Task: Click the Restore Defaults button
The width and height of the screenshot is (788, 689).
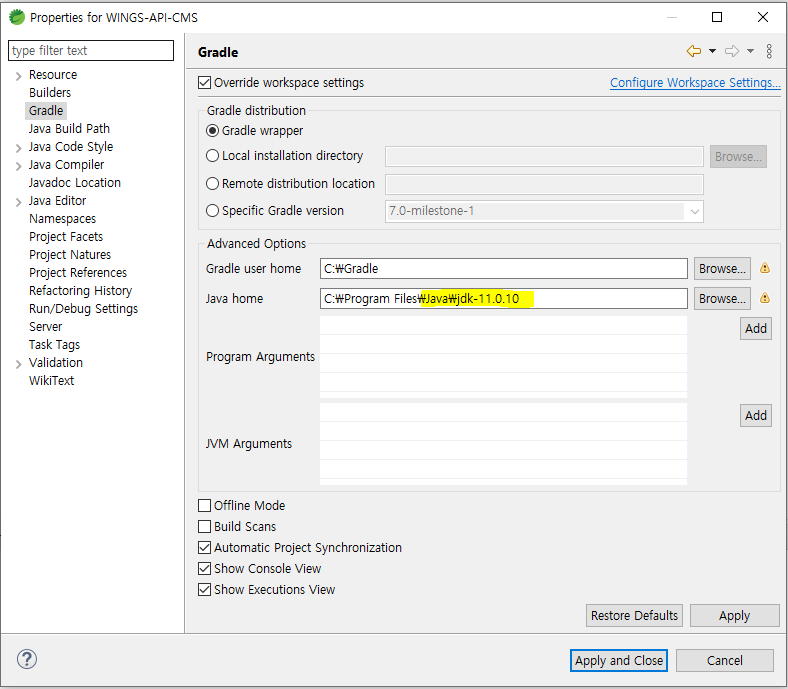Action: pyautogui.click(x=634, y=616)
